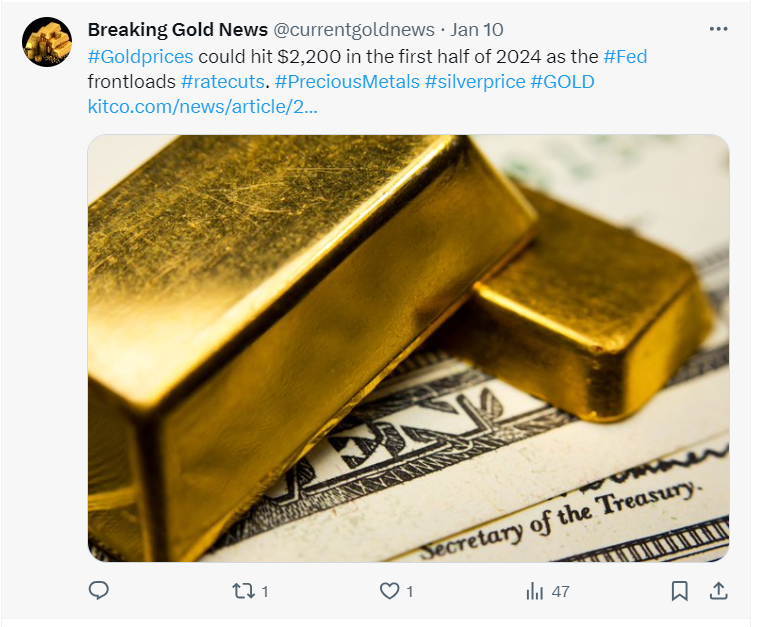The image size is (759, 627).
Task: Open view analytics bar chart icon
Action: tap(534, 591)
